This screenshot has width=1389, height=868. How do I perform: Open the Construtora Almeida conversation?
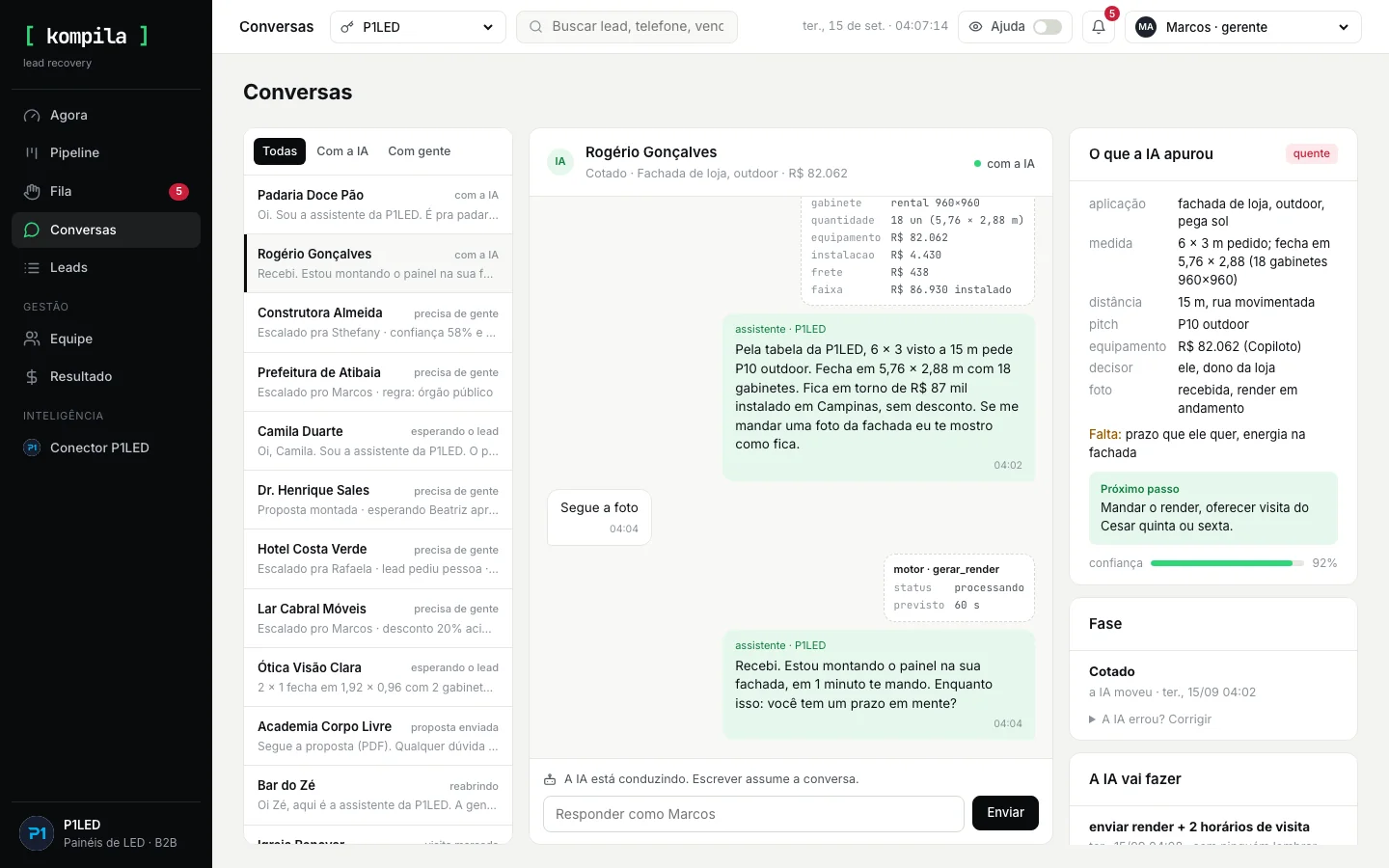point(378,322)
